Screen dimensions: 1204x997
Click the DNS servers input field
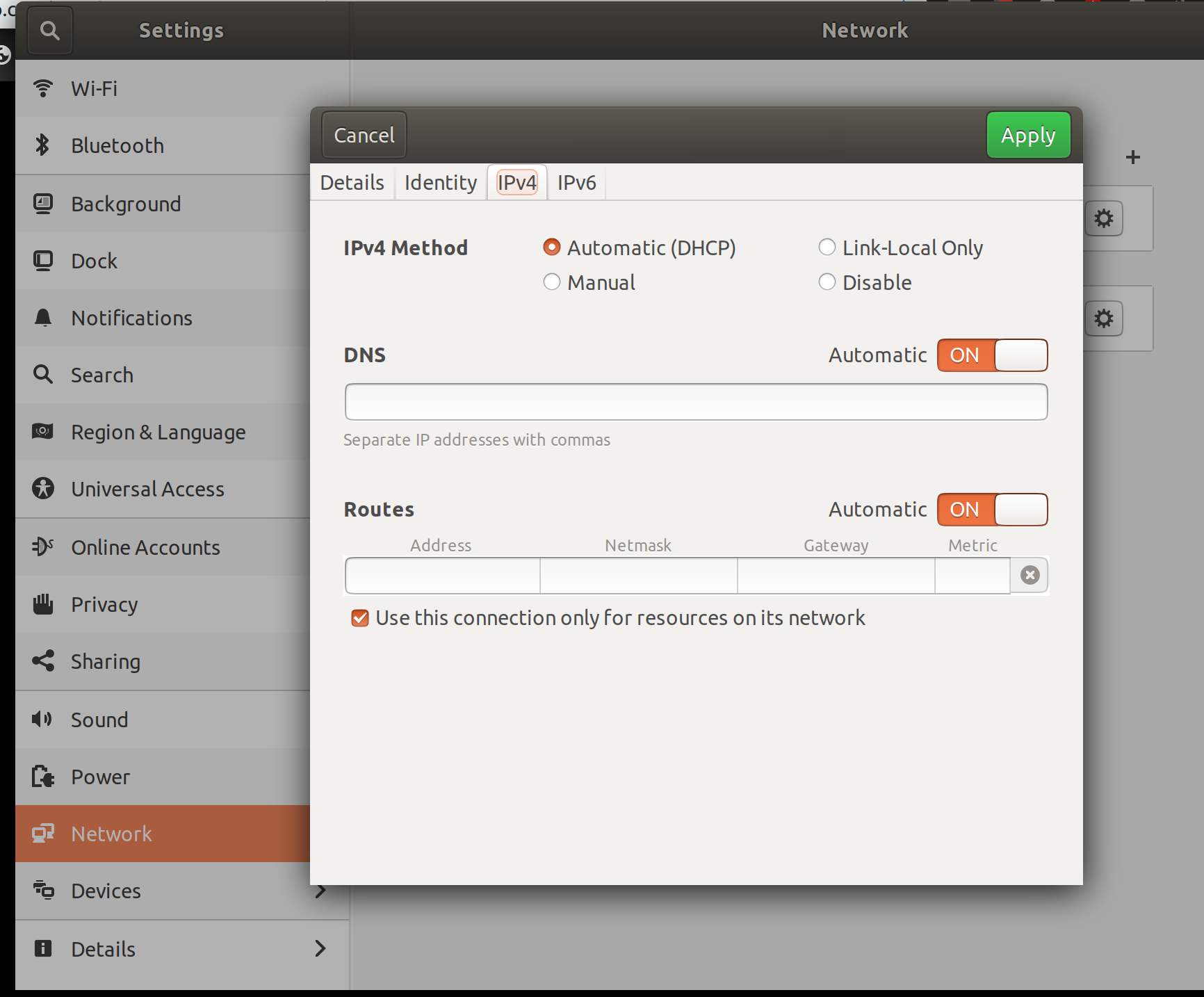pos(696,402)
